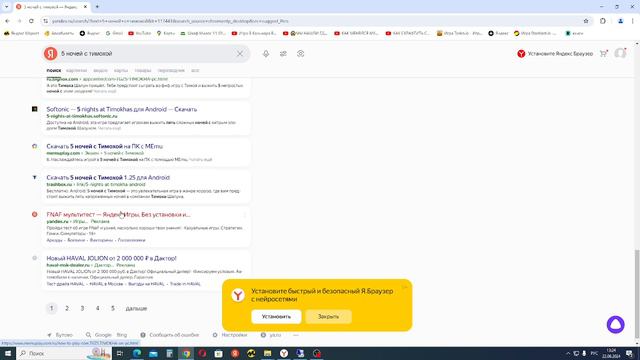Click 'дальше' for next results page

[136, 308]
